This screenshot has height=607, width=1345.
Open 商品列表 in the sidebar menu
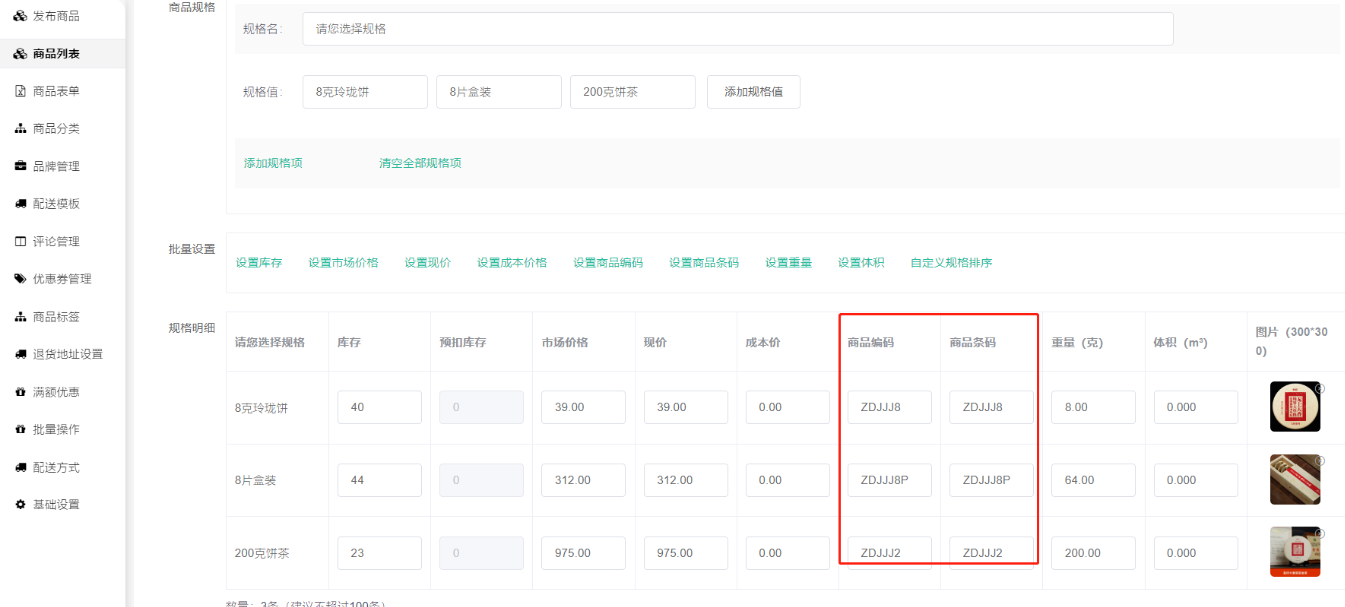(x=56, y=54)
